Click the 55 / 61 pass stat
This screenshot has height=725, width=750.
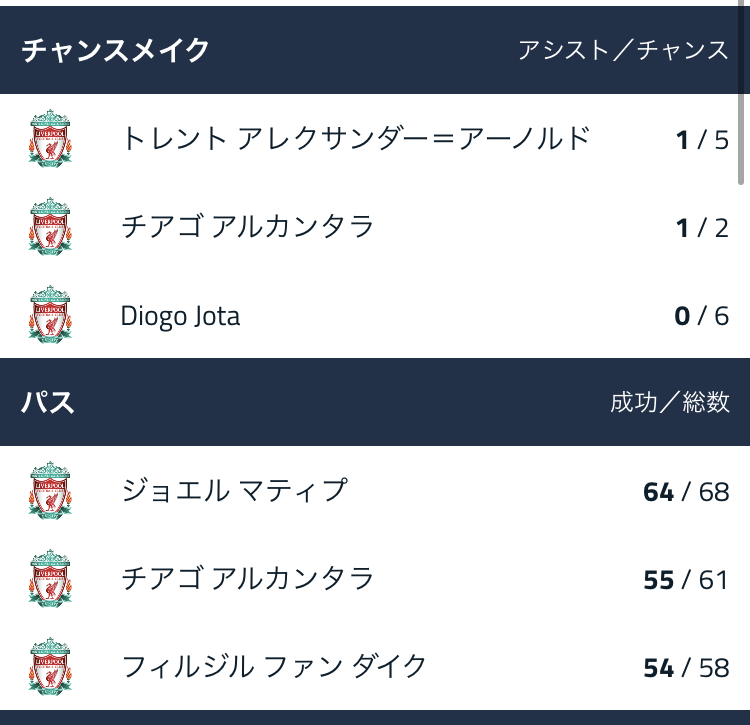(x=686, y=580)
